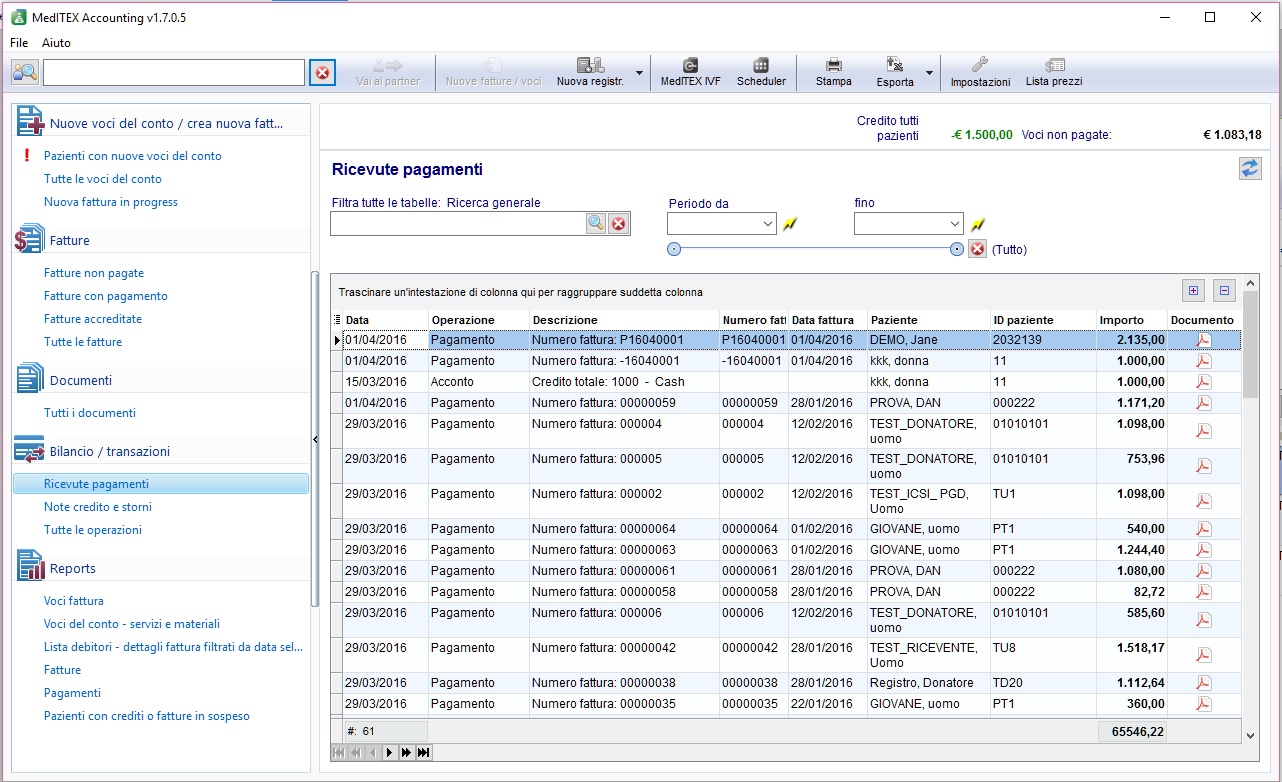
Task: Click the Nuova registr. toolbar button
Action: coord(590,72)
